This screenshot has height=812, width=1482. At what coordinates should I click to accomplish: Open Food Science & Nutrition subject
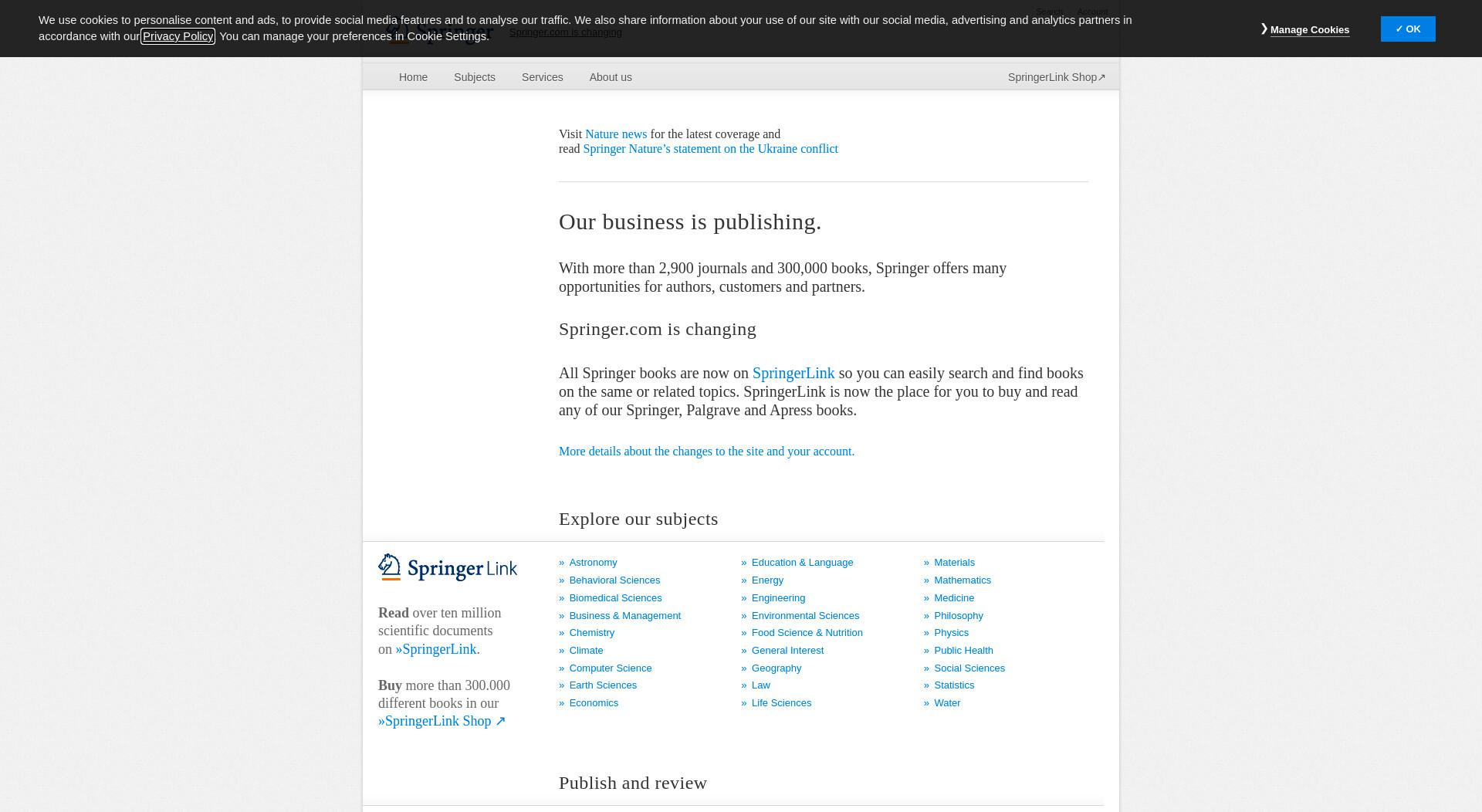(807, 633)
